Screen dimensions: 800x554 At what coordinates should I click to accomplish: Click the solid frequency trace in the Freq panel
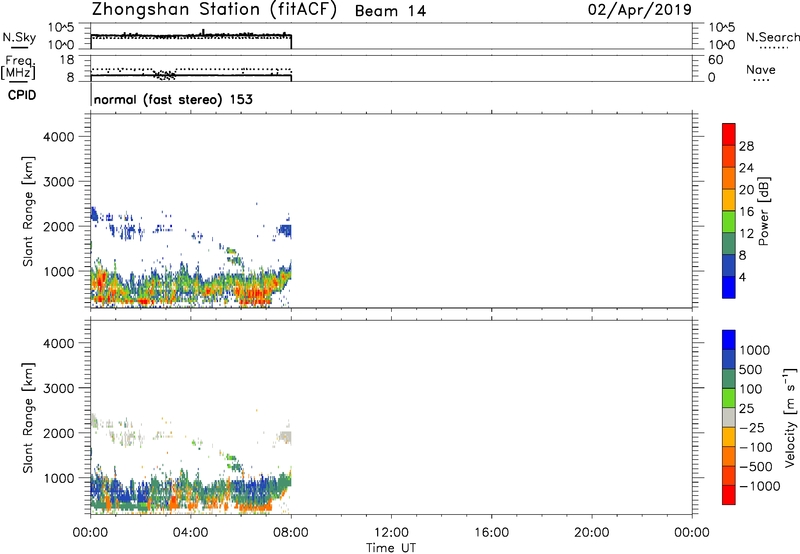[191, 75]
